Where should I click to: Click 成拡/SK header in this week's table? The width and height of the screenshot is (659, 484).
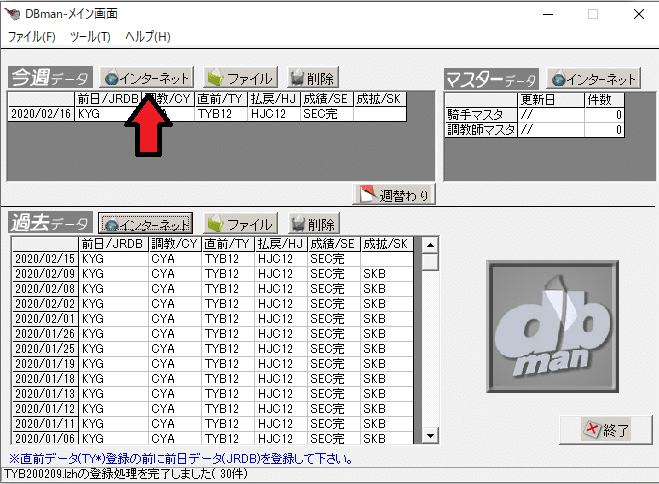(x=380, y=99)
